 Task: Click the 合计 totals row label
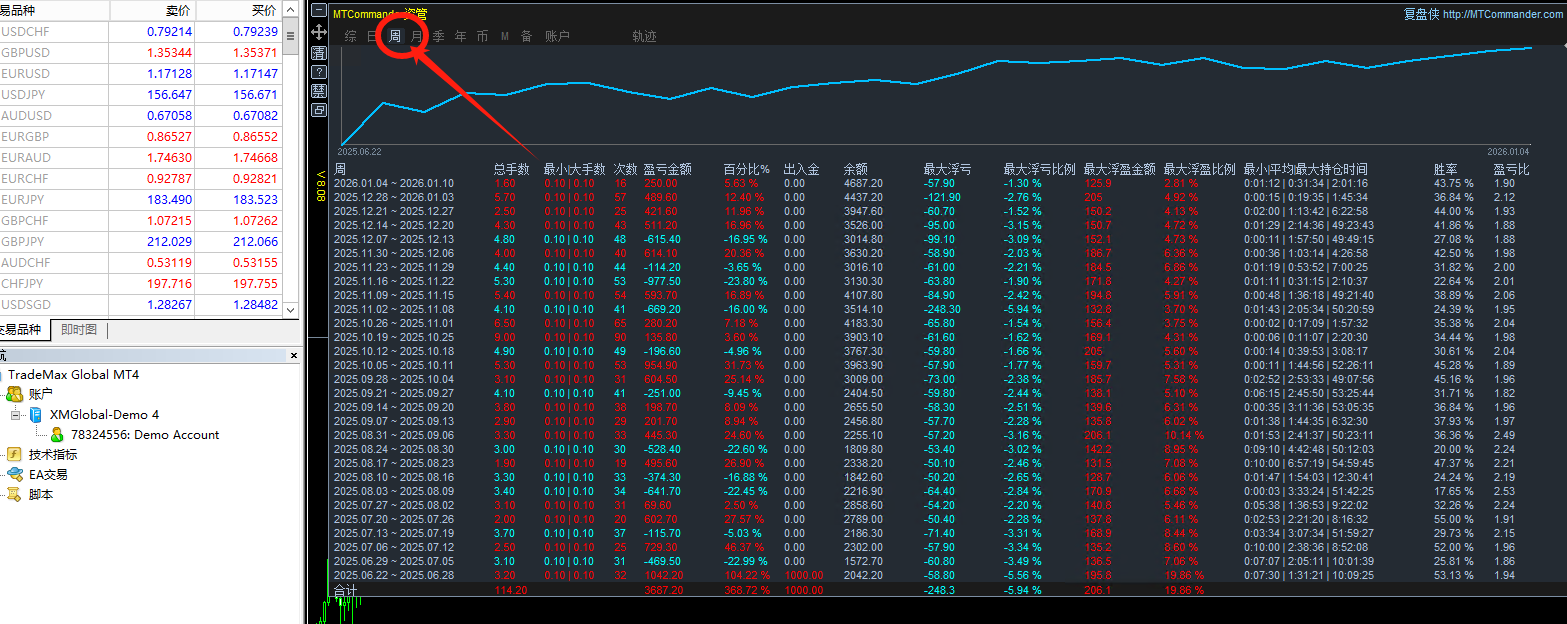click(x=345, y=590)
